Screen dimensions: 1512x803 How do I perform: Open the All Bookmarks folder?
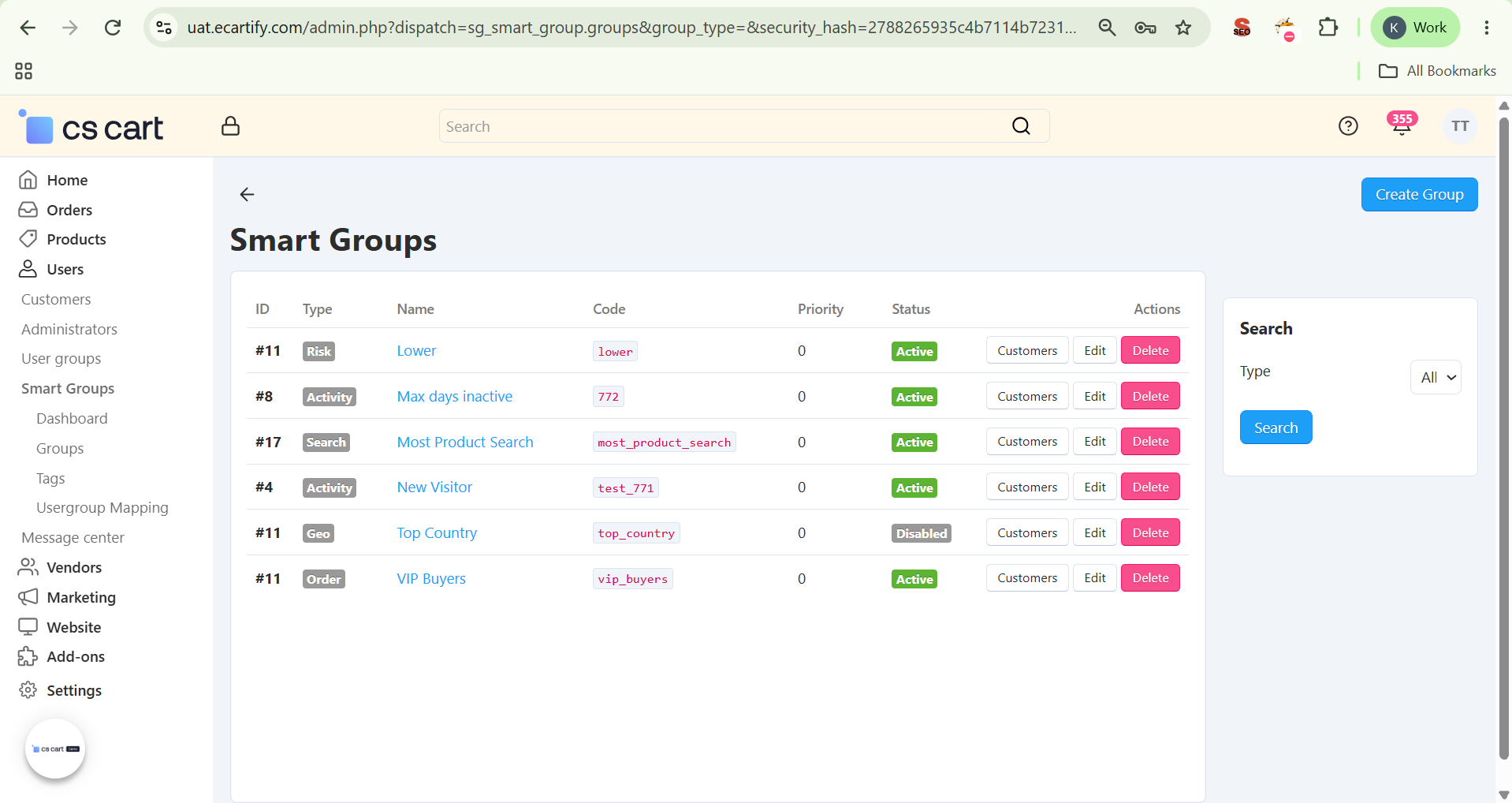(x=1437, y=71)
